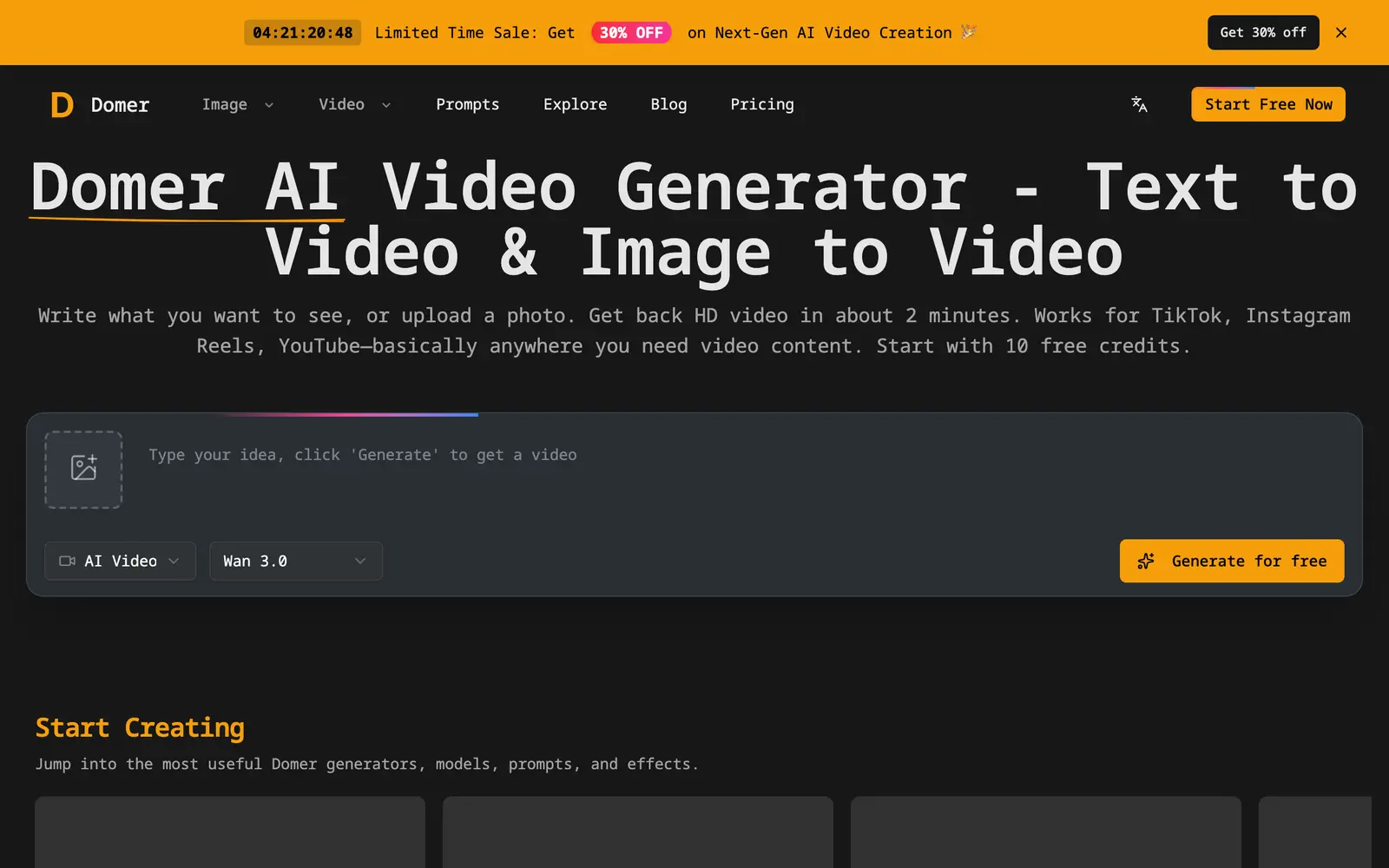Open the Explore menu item

click(x=575, y=104)
